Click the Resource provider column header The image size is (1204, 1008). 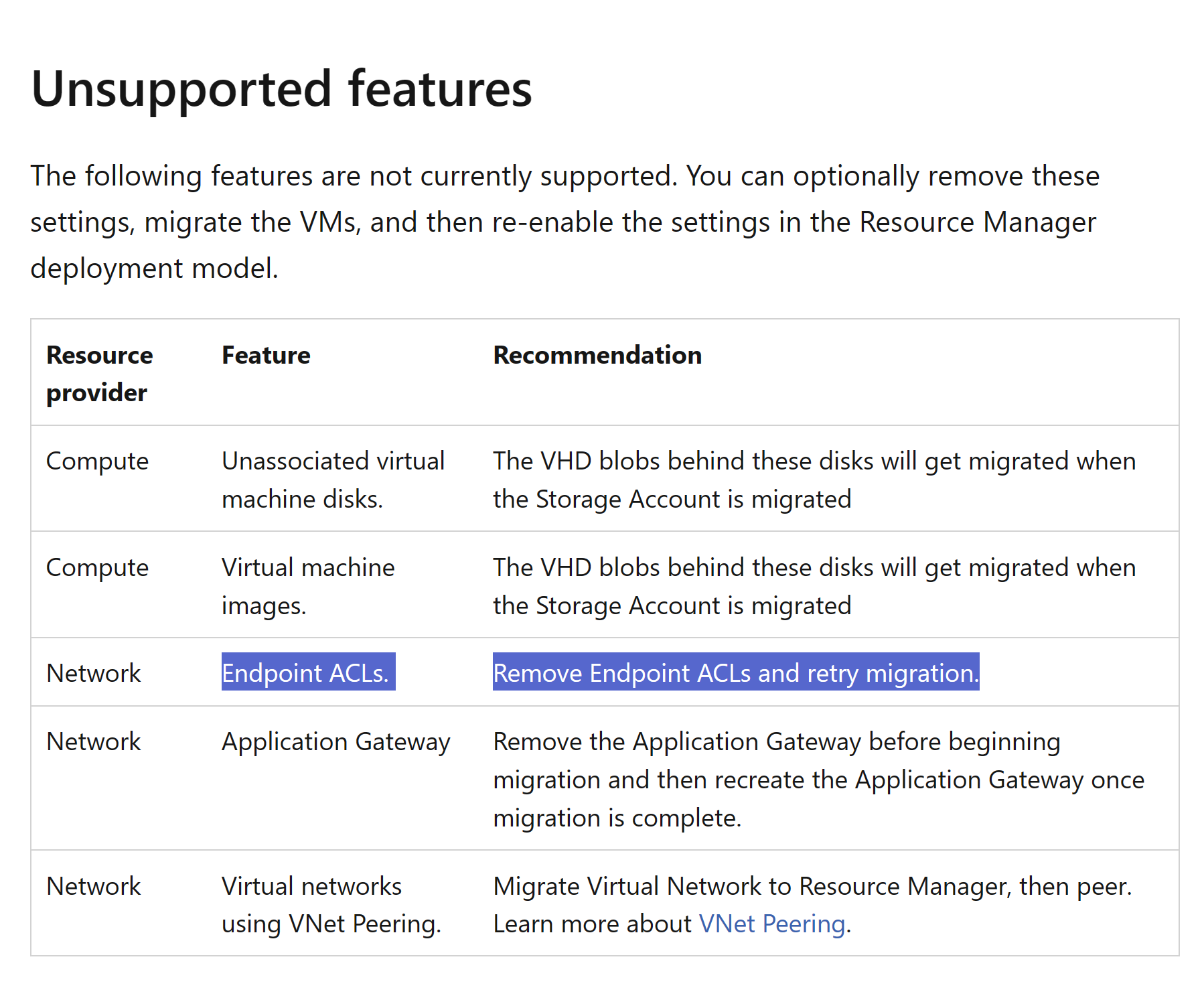click(99, 373)
